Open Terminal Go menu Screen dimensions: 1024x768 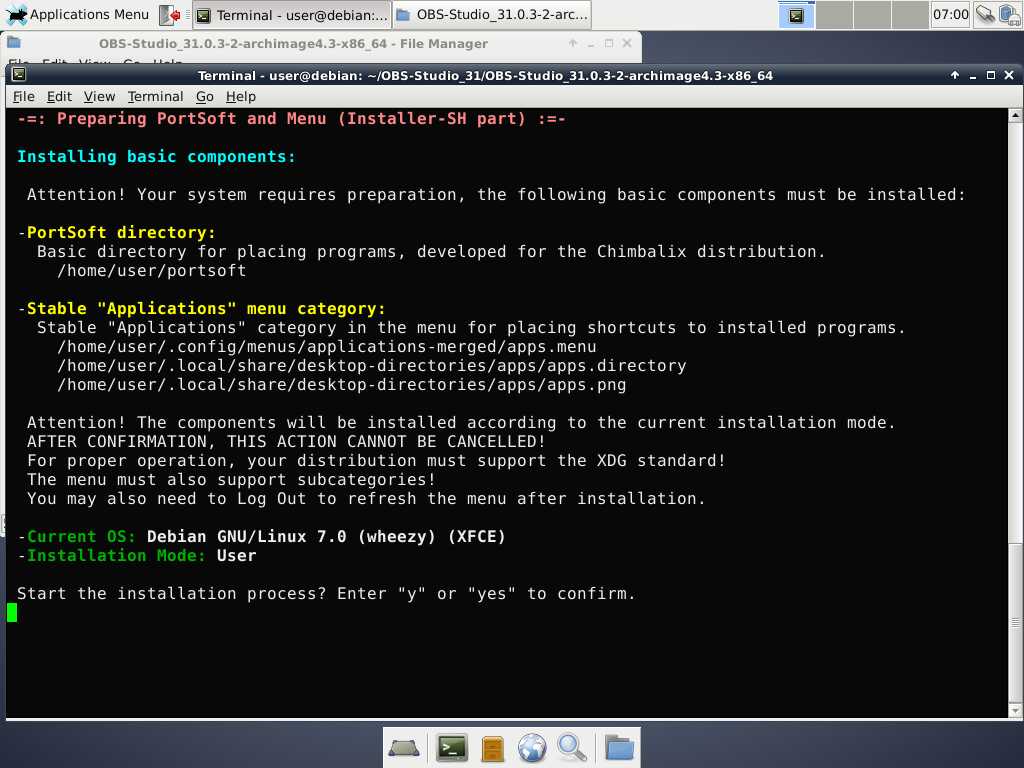click(204, 97)
